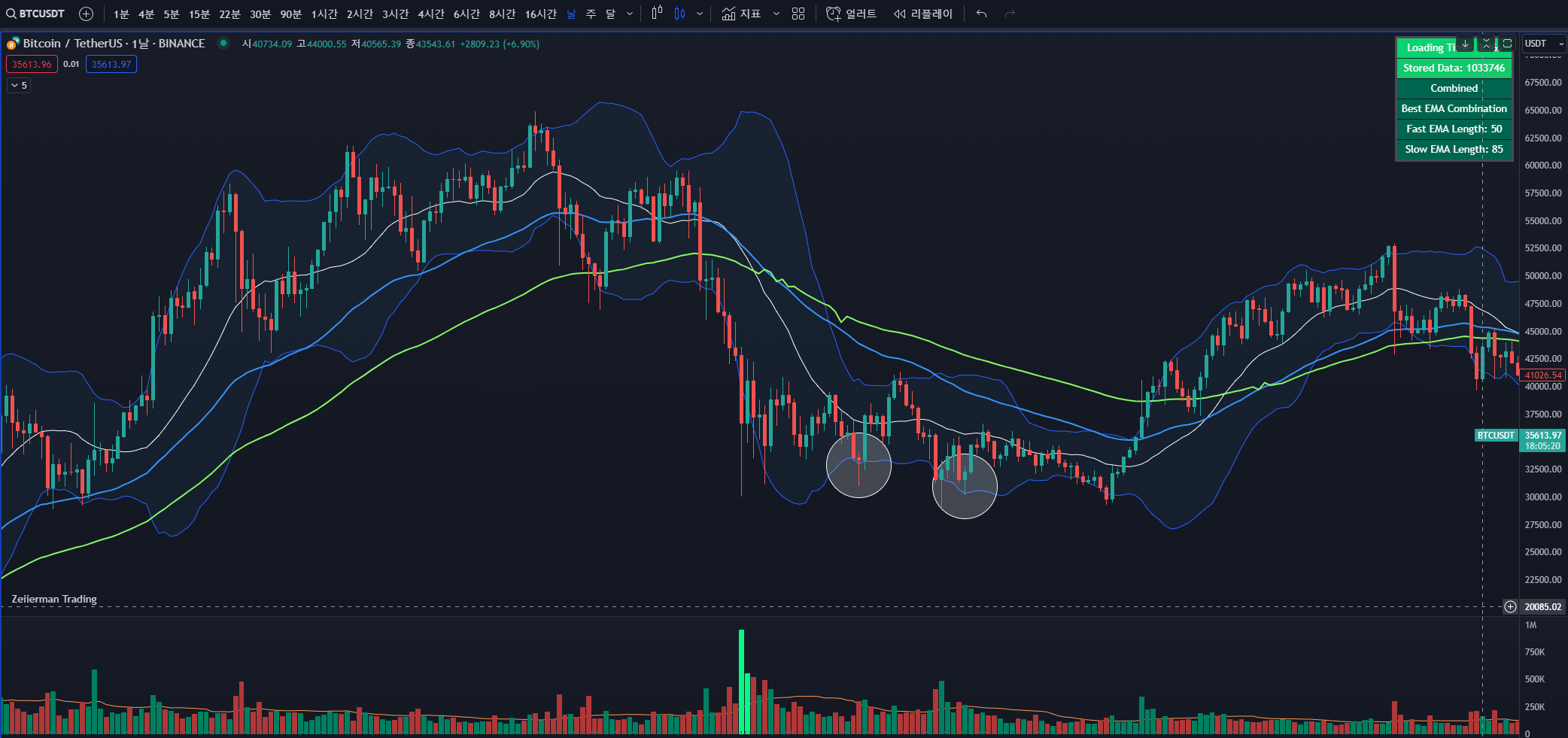Maximize the chart pane icon
This screenshot has height=738, width=1568.
[x=1506, y=44]
